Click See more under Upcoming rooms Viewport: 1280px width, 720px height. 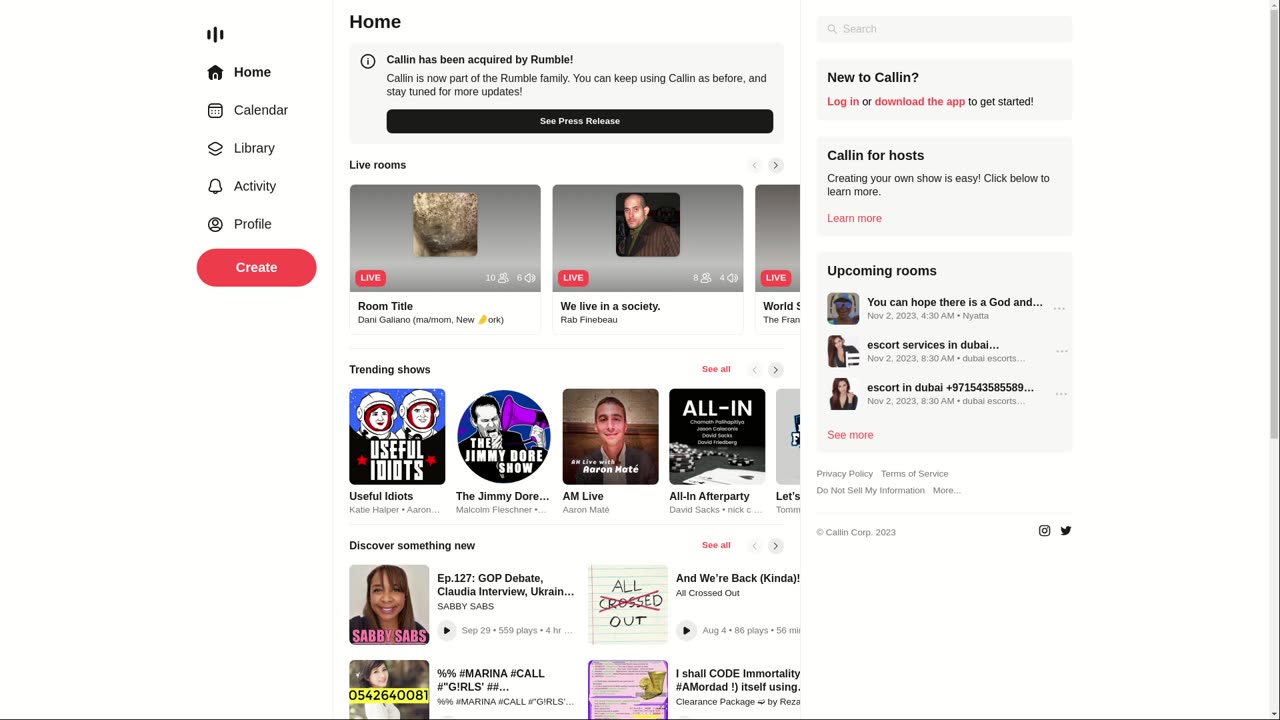click(850, 435)
